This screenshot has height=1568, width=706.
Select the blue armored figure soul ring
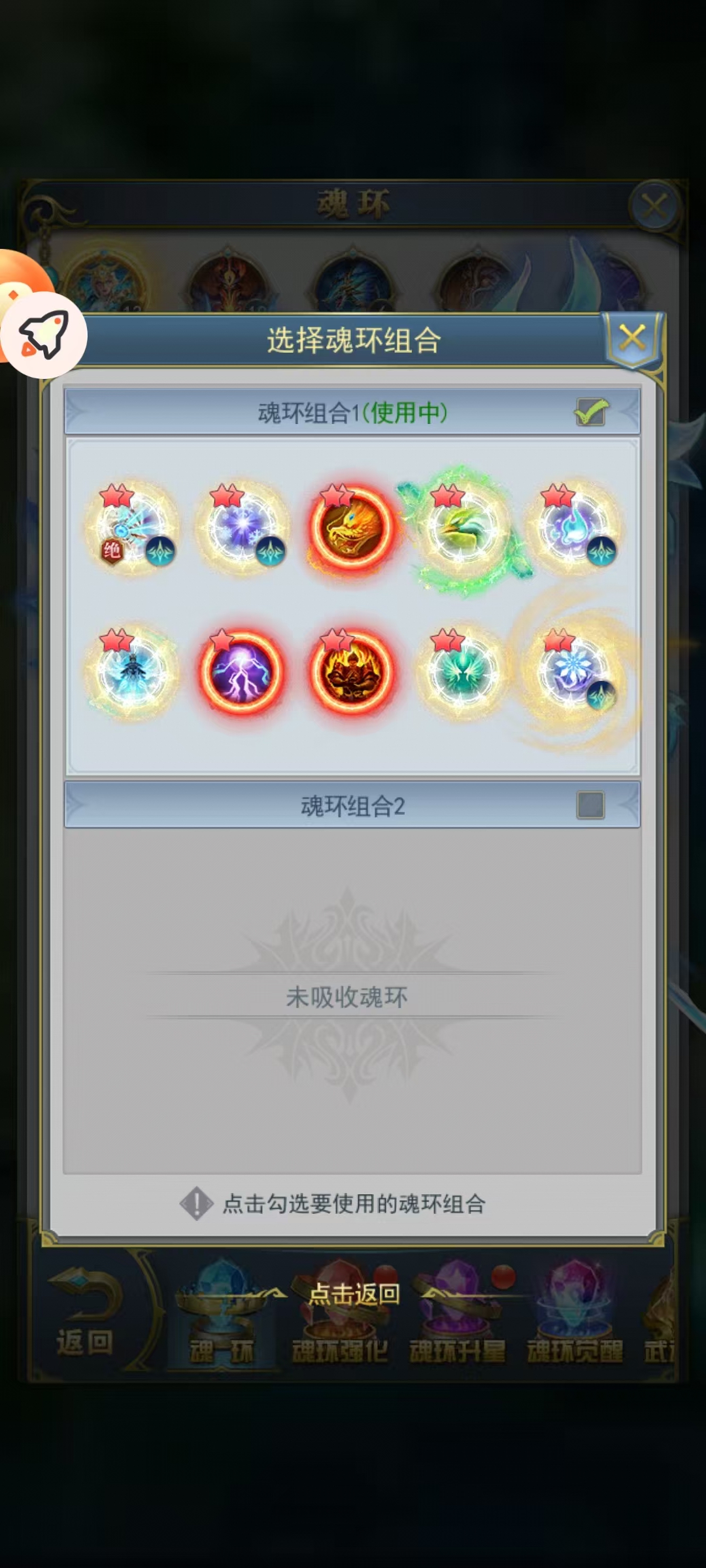tap(132, 672)
